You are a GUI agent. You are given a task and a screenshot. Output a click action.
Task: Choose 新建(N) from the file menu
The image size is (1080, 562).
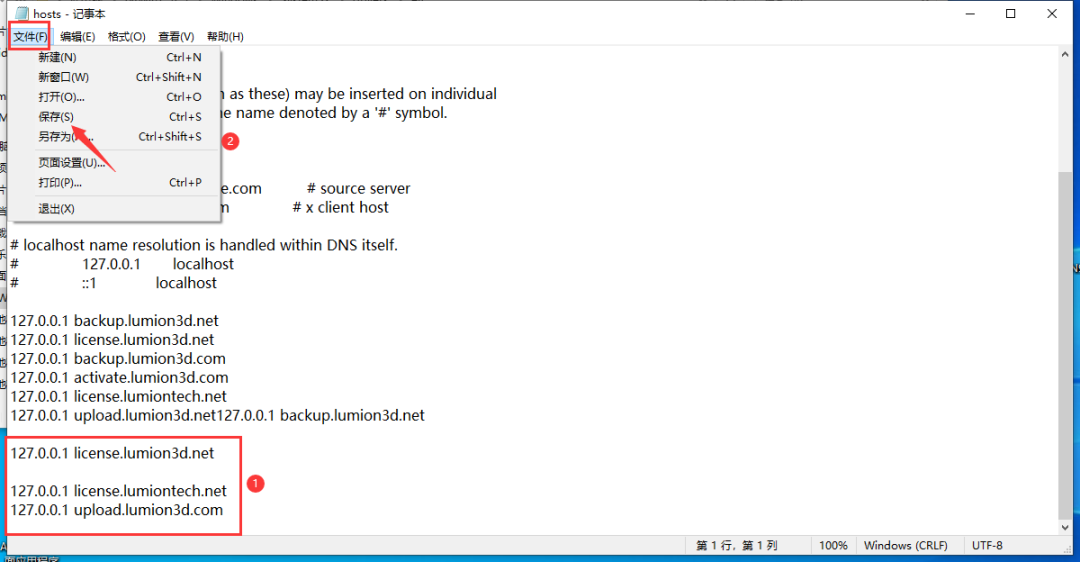(57, 58)
